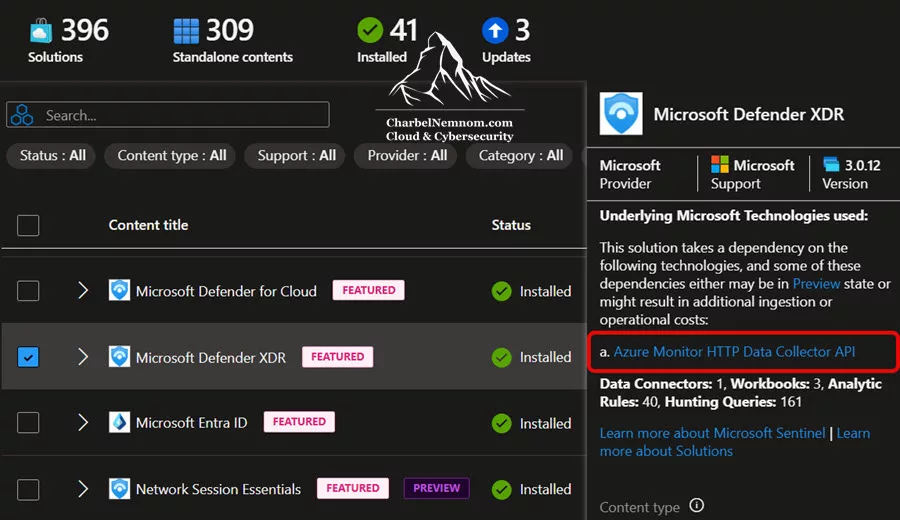Check the Microsoft Defender for Cloud checkbox
The width and height of the screenshot is (900, 520).
point(28,291)
